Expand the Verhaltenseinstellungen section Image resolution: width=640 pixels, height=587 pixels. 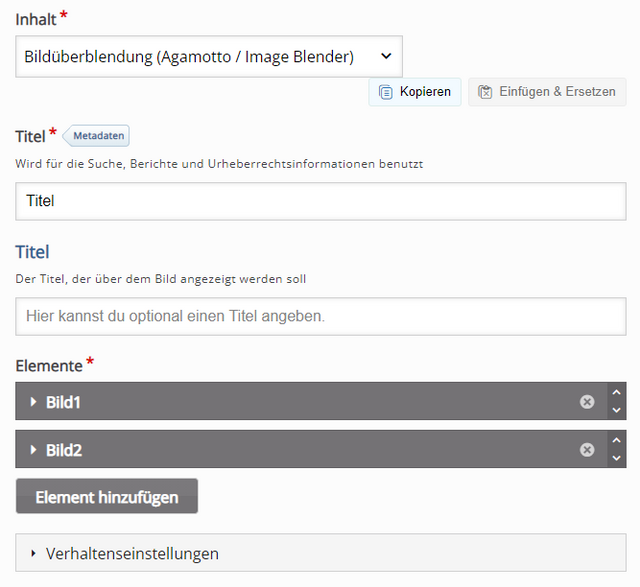321,553
